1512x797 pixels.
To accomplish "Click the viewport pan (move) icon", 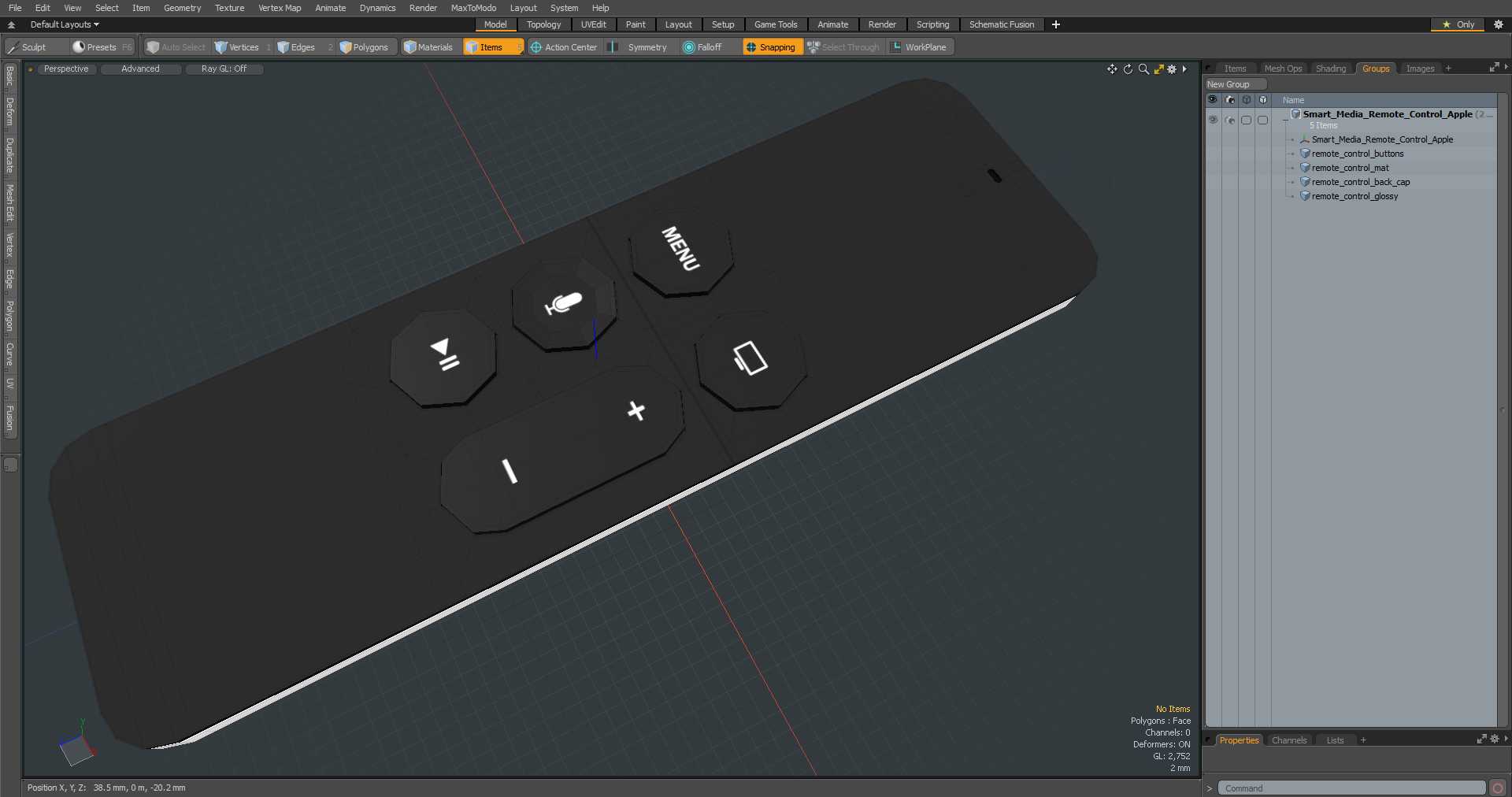I will pyautogui.click(x=1112, y=69).
